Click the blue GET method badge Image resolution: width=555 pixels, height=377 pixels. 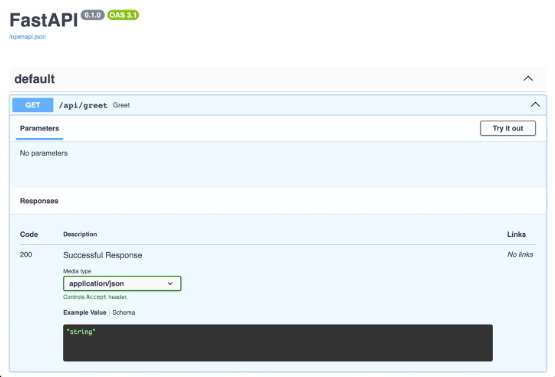[x=33, y=105]
